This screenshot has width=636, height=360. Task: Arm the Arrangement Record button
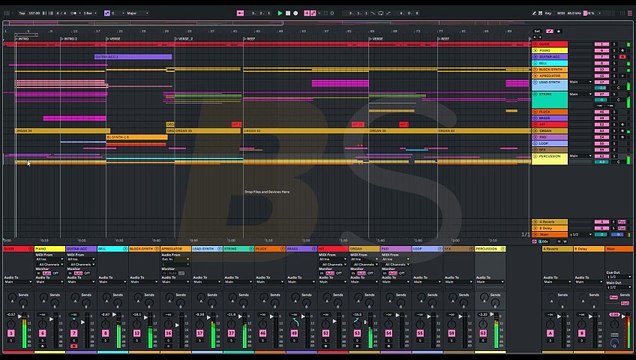296,13
